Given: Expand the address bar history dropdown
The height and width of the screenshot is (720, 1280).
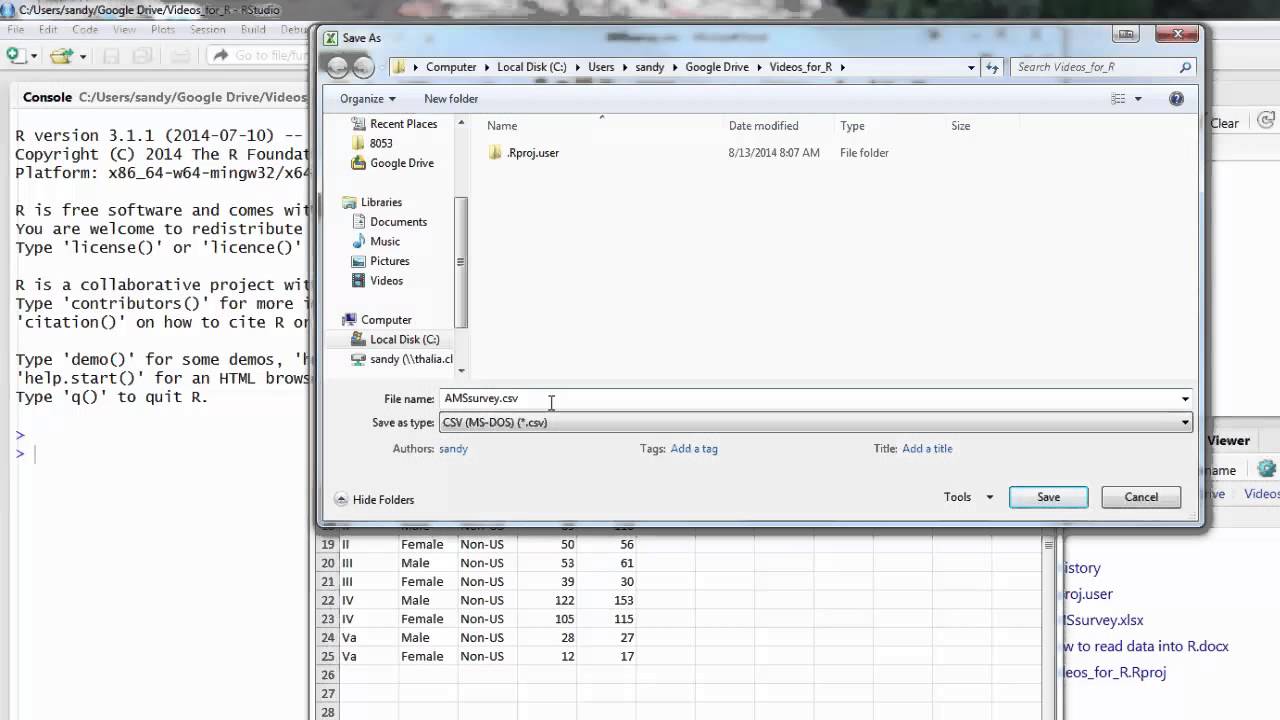Looking at the screenshot, I should click(971, 67).
